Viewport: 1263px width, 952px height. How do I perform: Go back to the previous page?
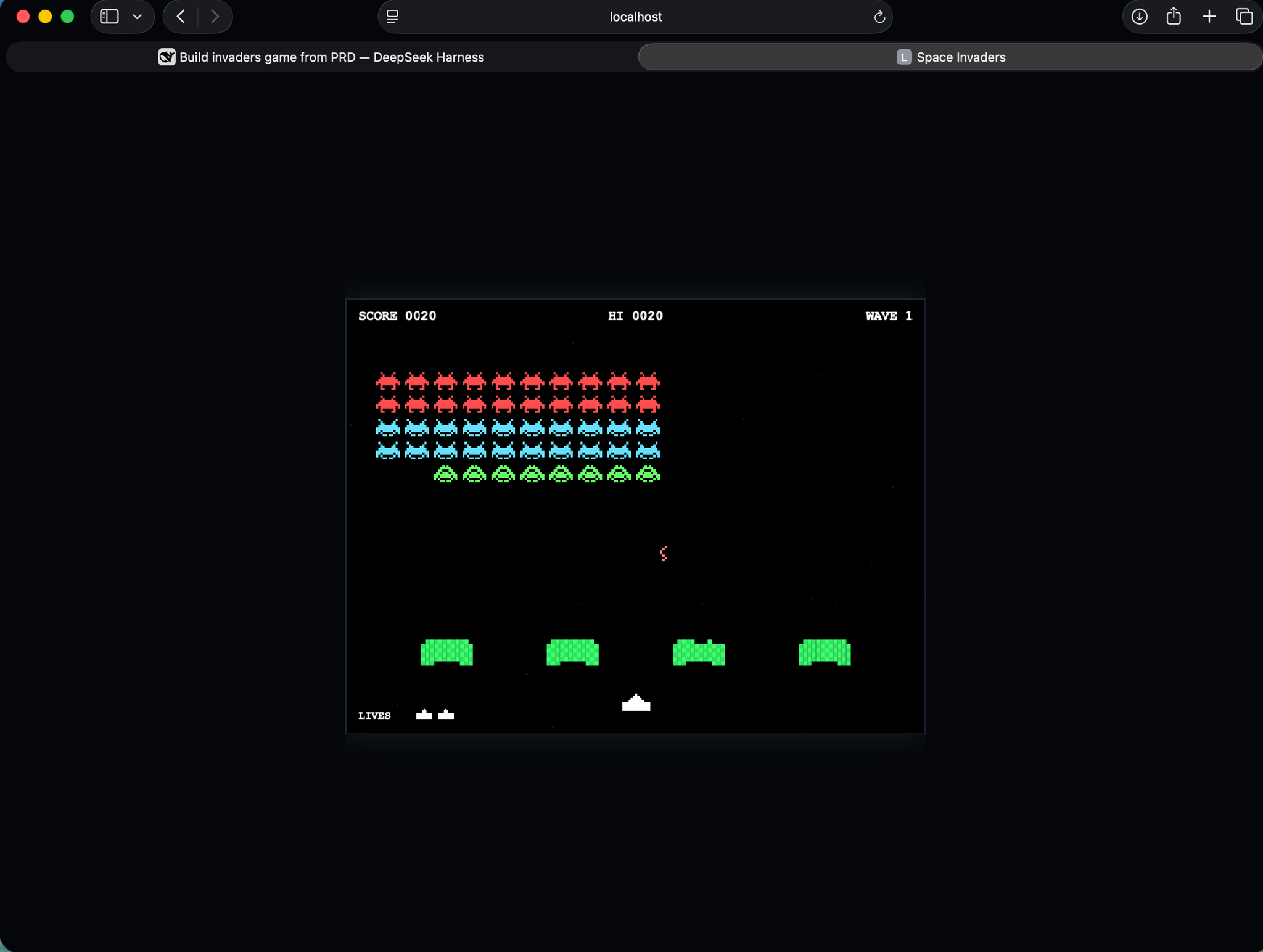pos(181,17)
